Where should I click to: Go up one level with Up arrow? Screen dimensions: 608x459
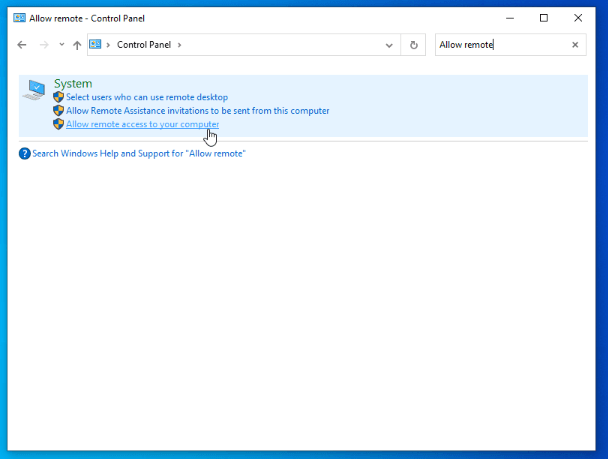(77, 45)
